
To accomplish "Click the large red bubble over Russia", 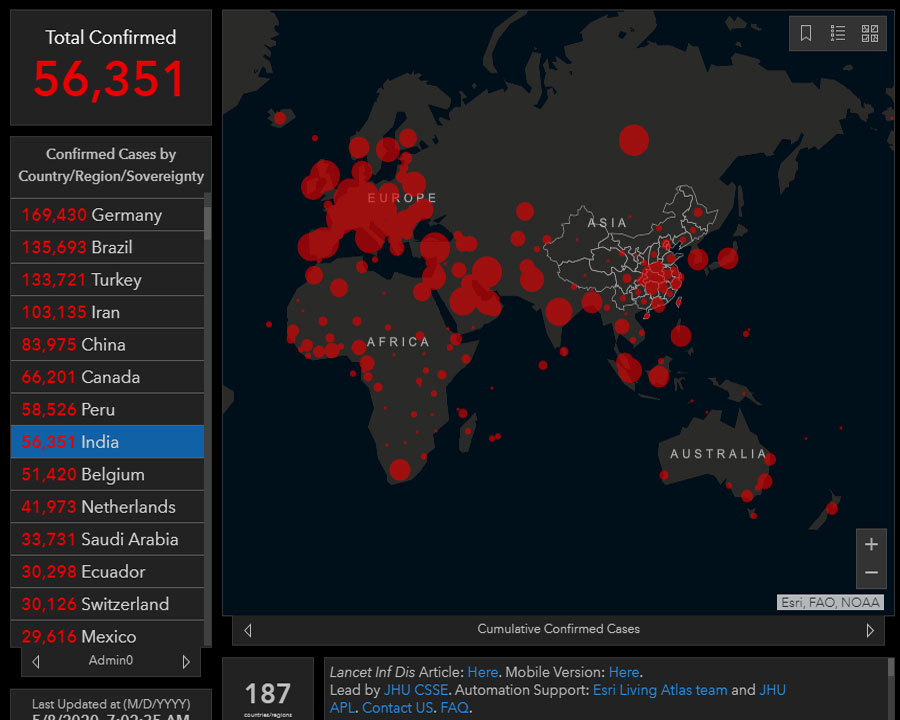I will click(634, 140).
